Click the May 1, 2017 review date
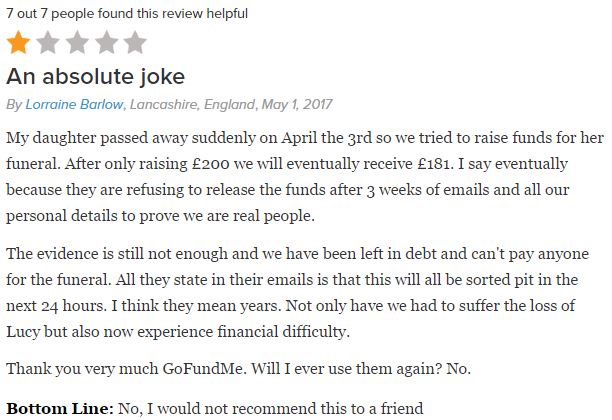This screenshot has height=420, width=612. pyautogui.click(x=297, y=104)
